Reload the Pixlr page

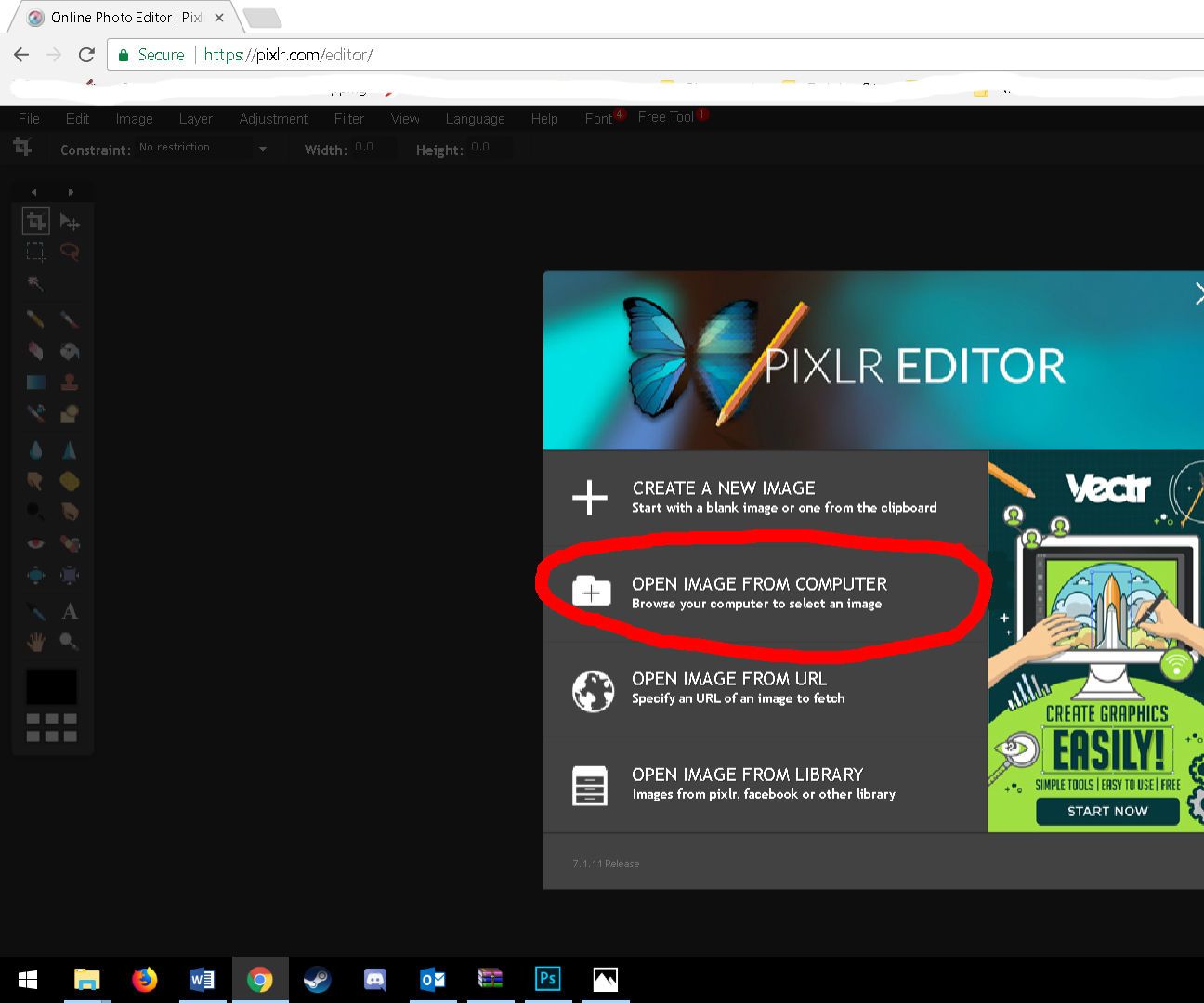(x=86, y=55)
